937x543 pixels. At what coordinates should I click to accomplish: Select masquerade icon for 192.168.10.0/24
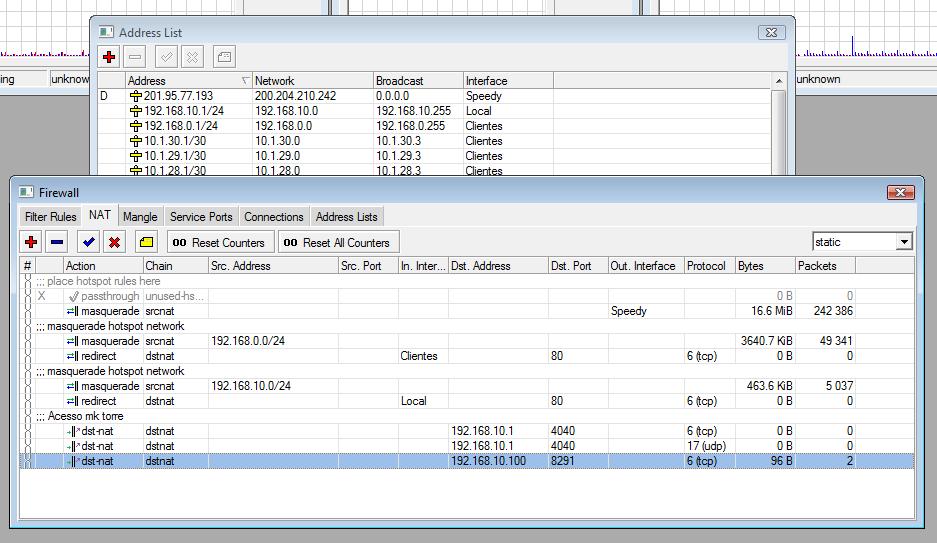point(72,386)
